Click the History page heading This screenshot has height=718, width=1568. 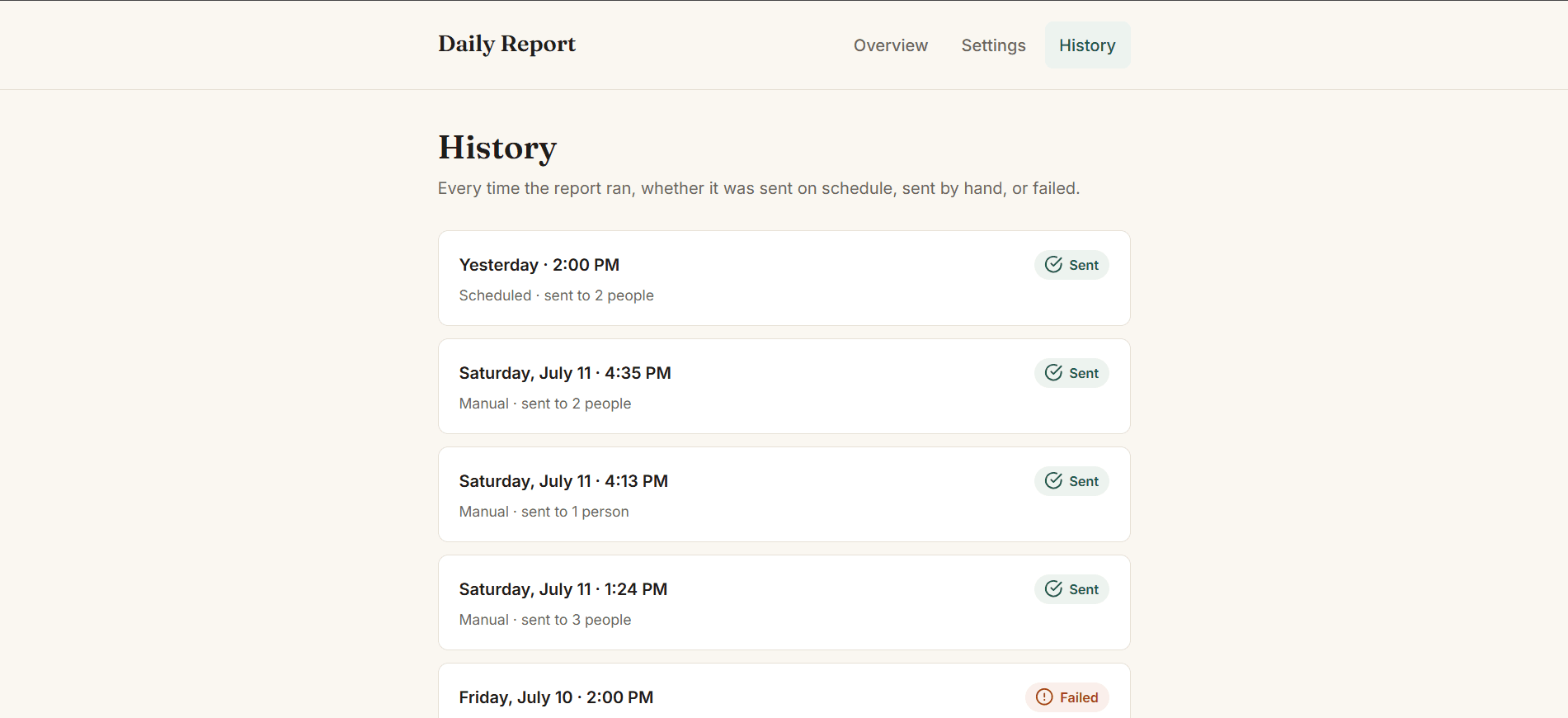click(497, 148)
